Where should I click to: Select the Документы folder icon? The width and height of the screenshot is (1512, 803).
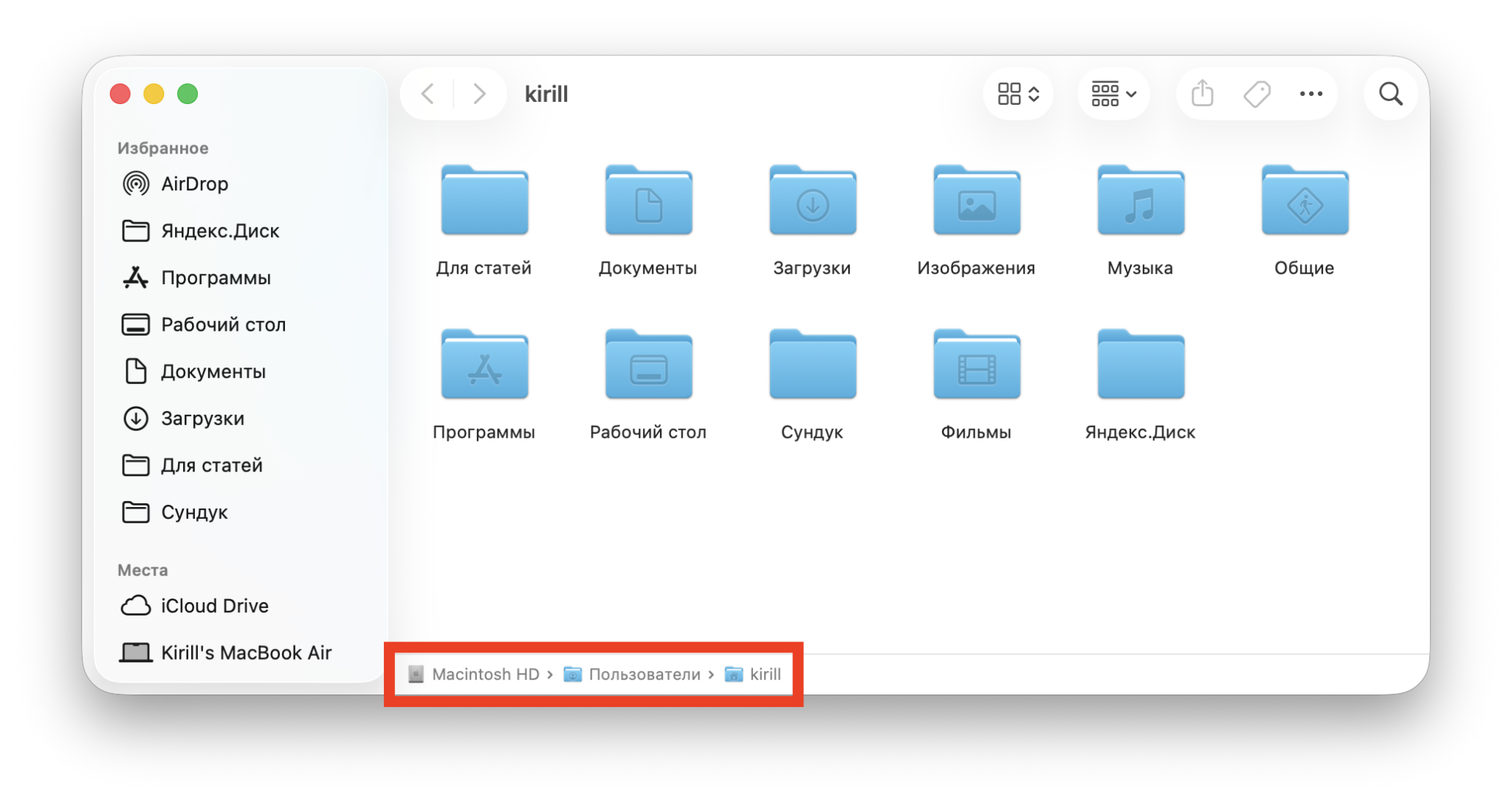(x=648, y=200)
